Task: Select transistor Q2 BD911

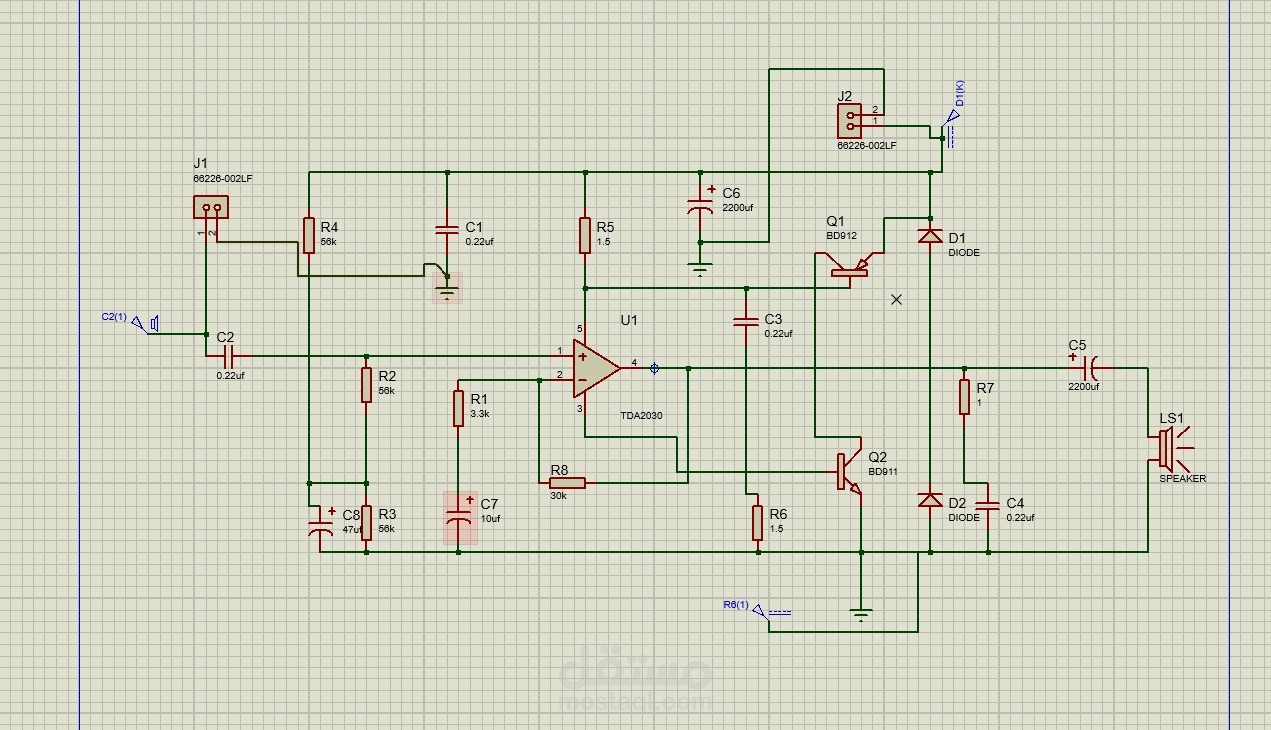Action: tap(849, 470)
